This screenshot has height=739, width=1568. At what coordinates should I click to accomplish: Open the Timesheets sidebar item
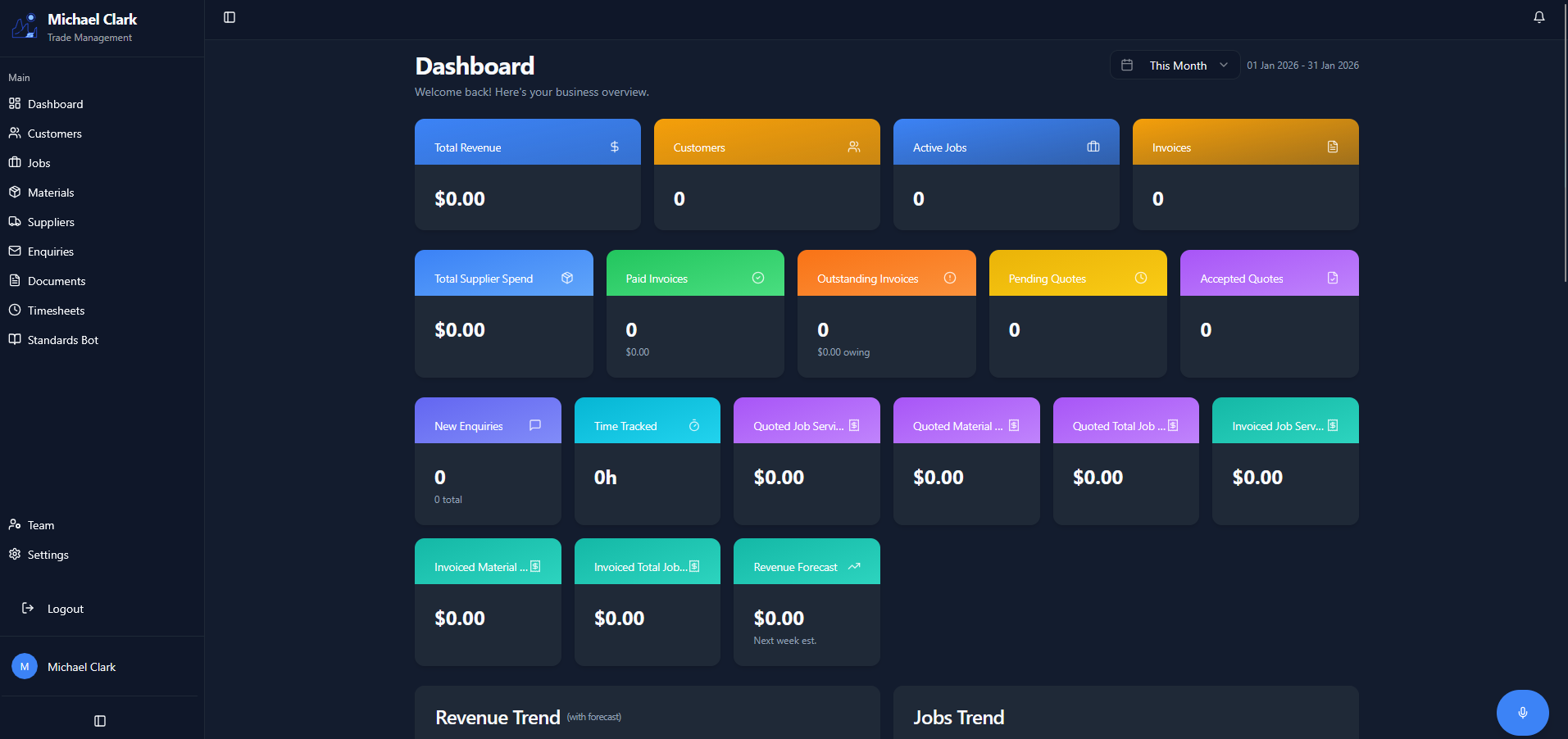(x=56, y=311)
